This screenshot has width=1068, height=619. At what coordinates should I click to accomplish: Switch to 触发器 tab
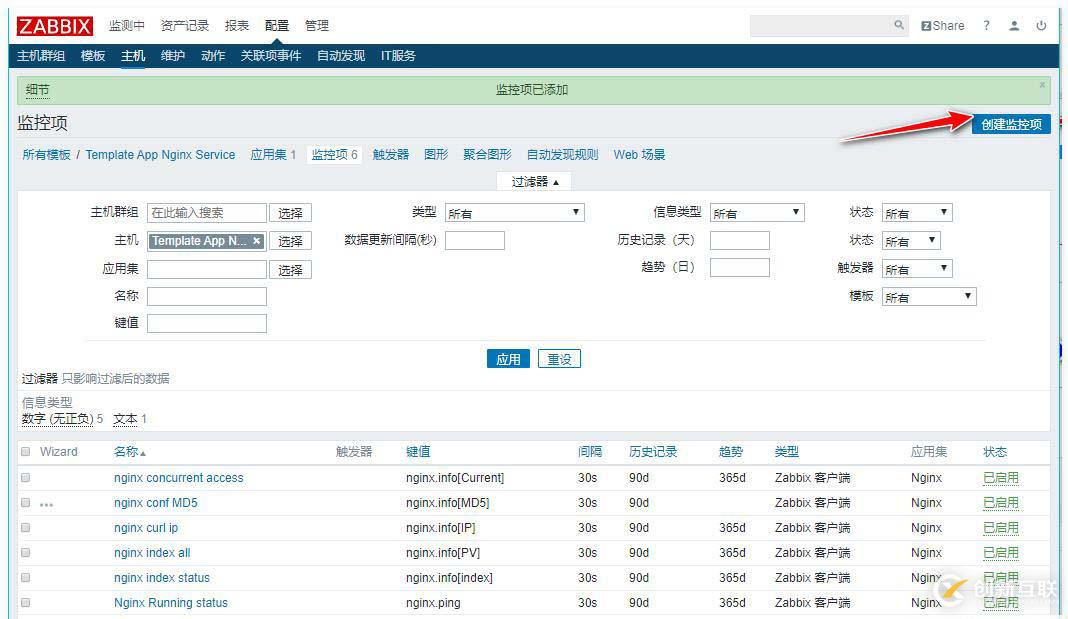coord(391,155)
